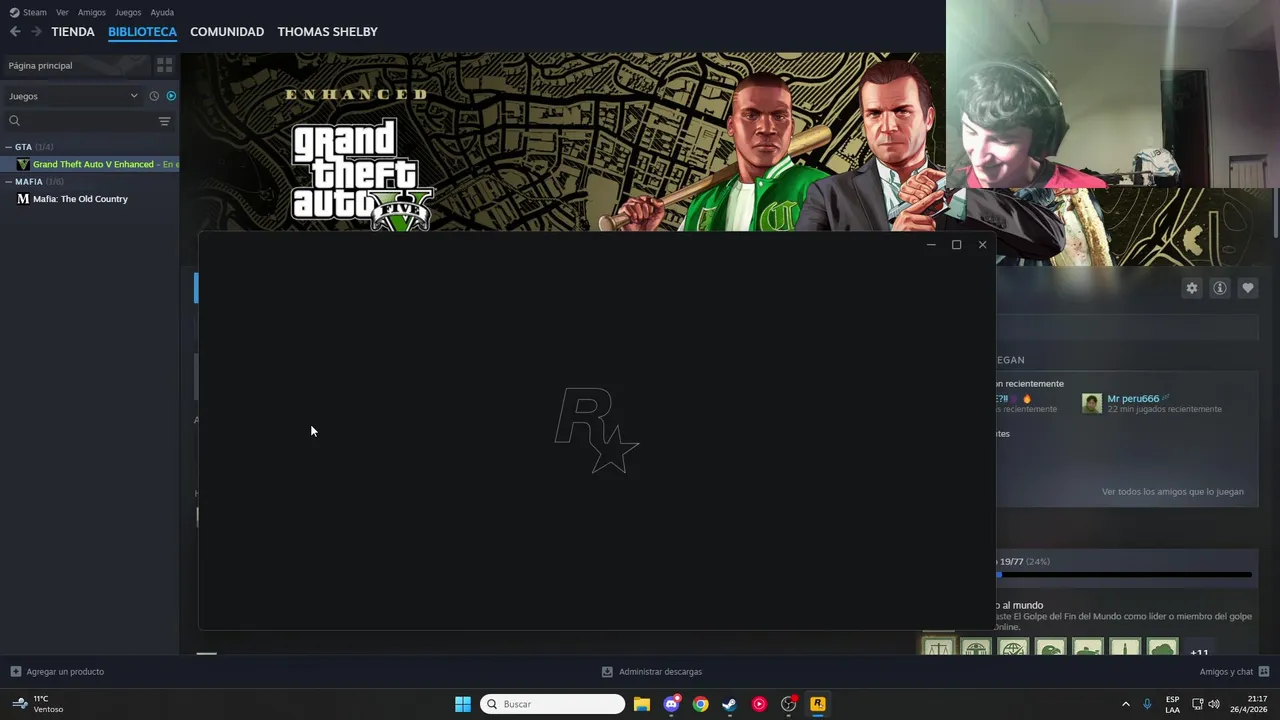Open the Amigos menu

point(92,12)
